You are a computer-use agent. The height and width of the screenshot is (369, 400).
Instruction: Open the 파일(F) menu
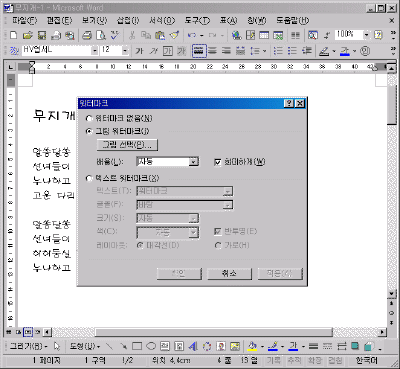(x=25, y=21)
